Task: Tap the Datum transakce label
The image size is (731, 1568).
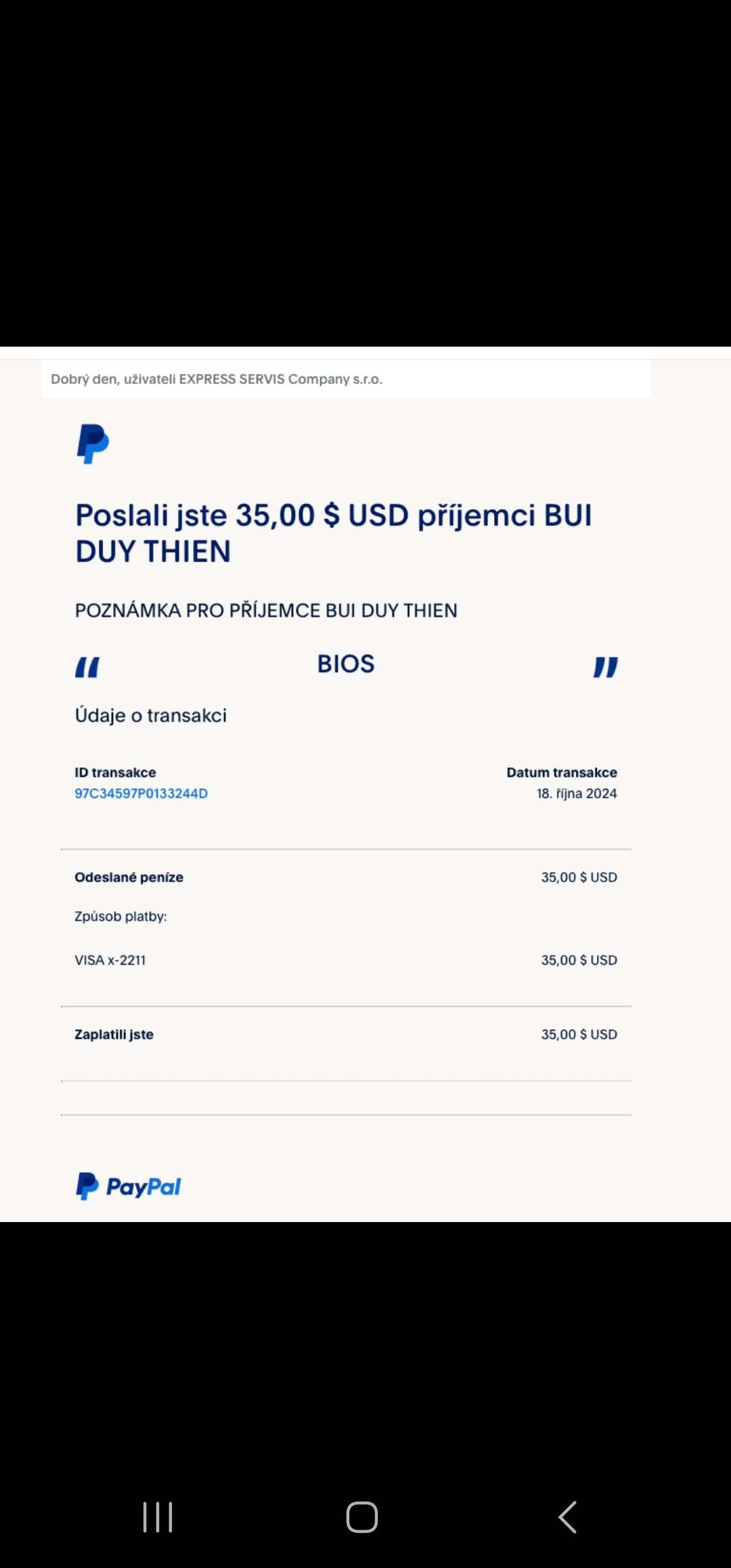Action: point(562,772)
